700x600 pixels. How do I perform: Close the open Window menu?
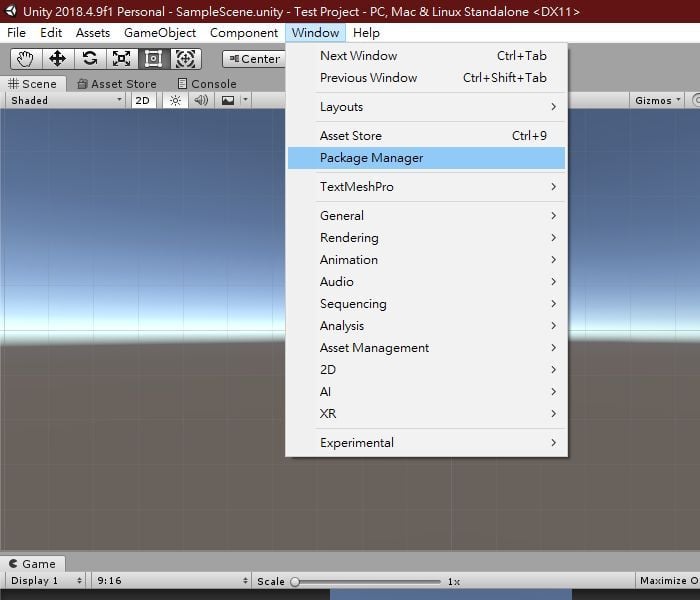click(x=316, y=33)
